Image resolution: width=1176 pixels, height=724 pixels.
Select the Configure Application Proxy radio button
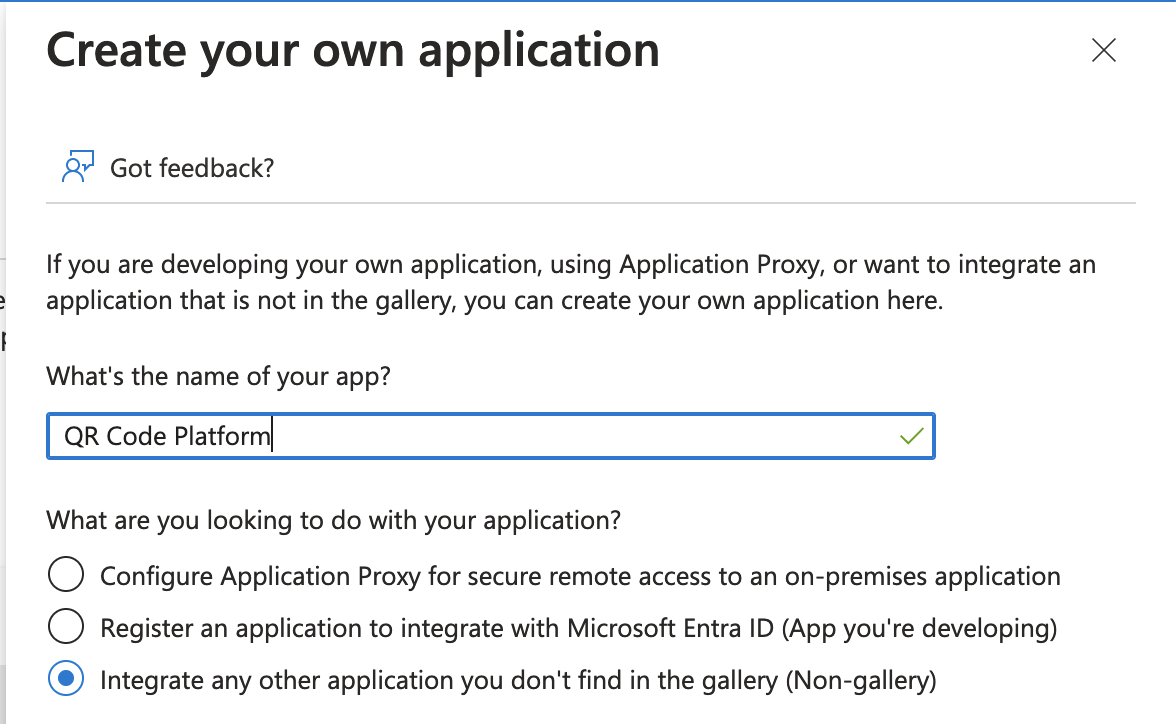[x=66, y=575]
